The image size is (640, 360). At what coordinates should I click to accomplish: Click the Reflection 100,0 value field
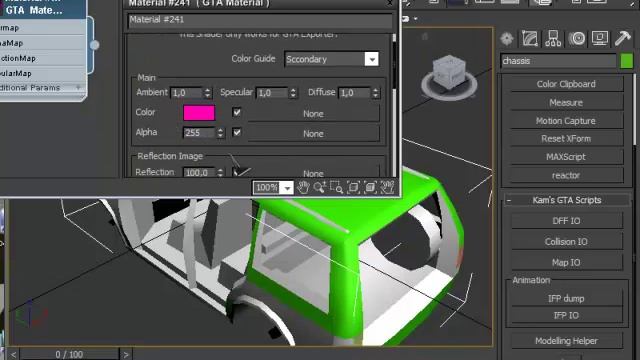coord(199,172)
